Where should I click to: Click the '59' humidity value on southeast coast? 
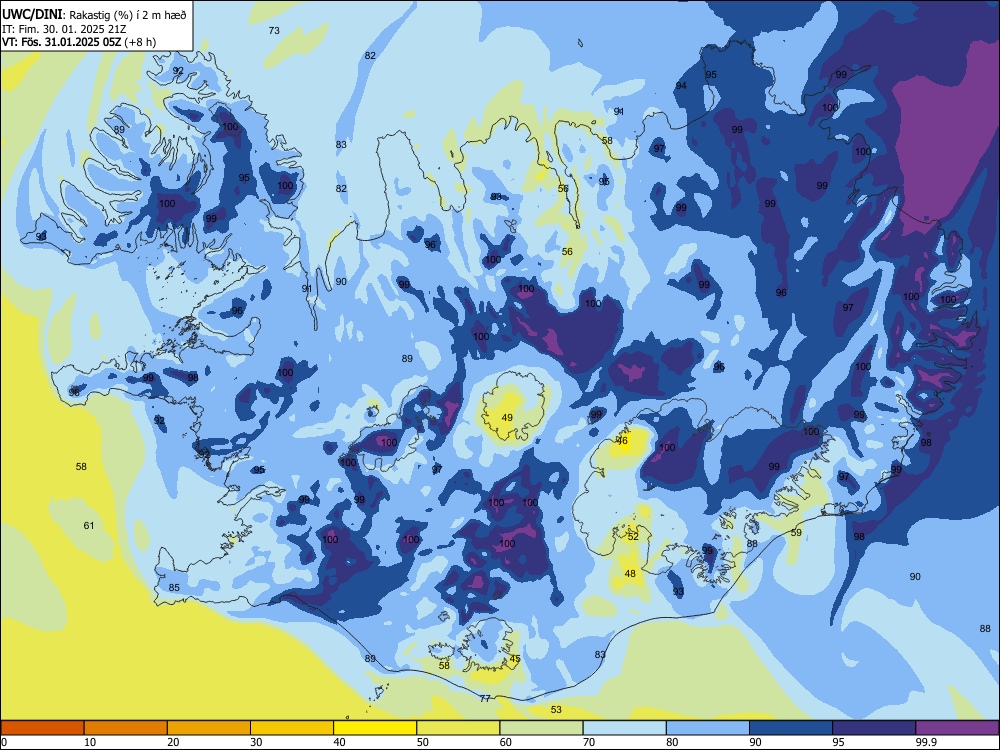click(796, 533)
